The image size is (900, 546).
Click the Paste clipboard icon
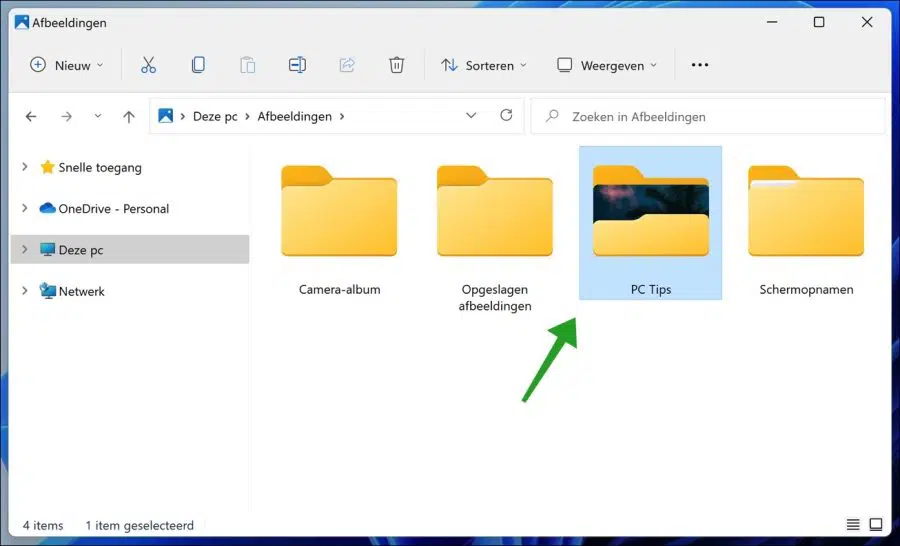pos(247,65)
